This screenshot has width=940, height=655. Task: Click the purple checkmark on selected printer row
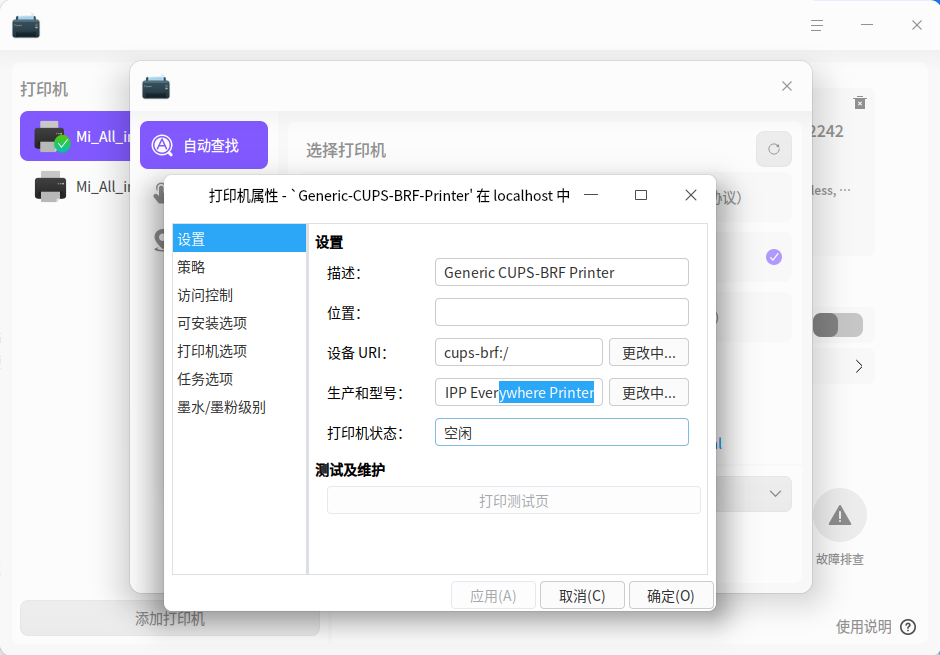pyautogui.click(x=774, y=257)
